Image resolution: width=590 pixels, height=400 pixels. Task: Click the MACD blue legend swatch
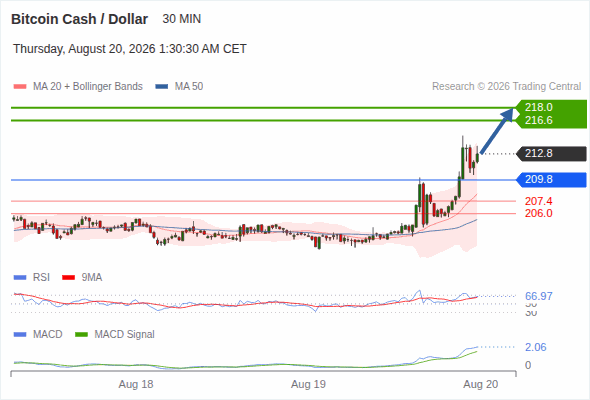pyautogui.click(x=20, y=335)
